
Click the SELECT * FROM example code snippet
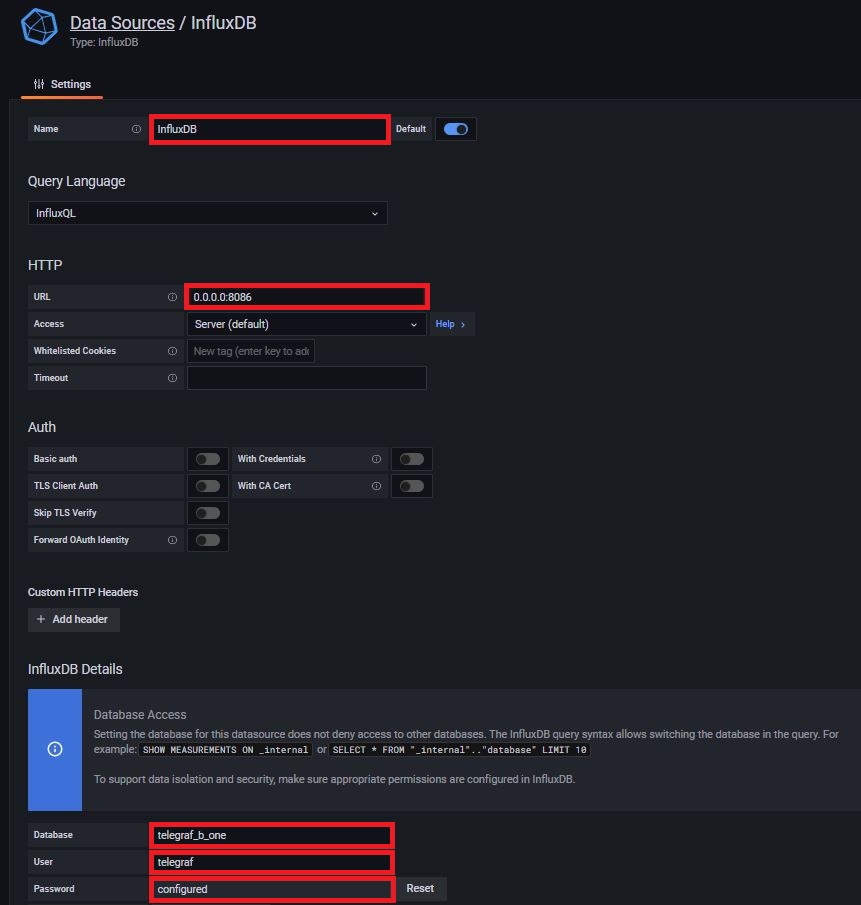[459, 750]
